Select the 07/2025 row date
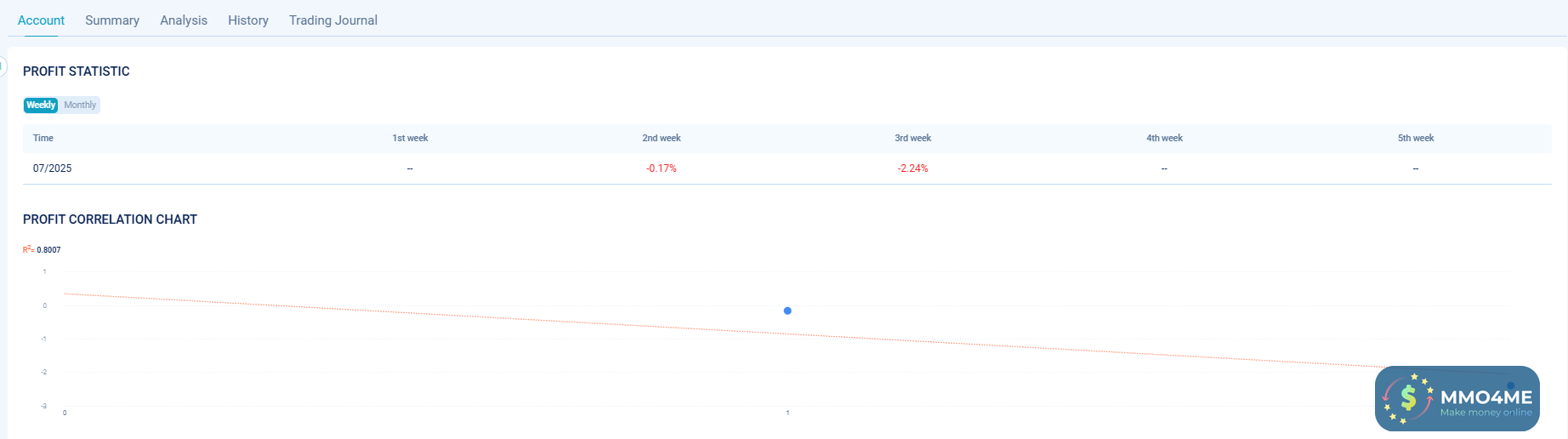This screenshot has width=1568, height=439. [53, 168]
